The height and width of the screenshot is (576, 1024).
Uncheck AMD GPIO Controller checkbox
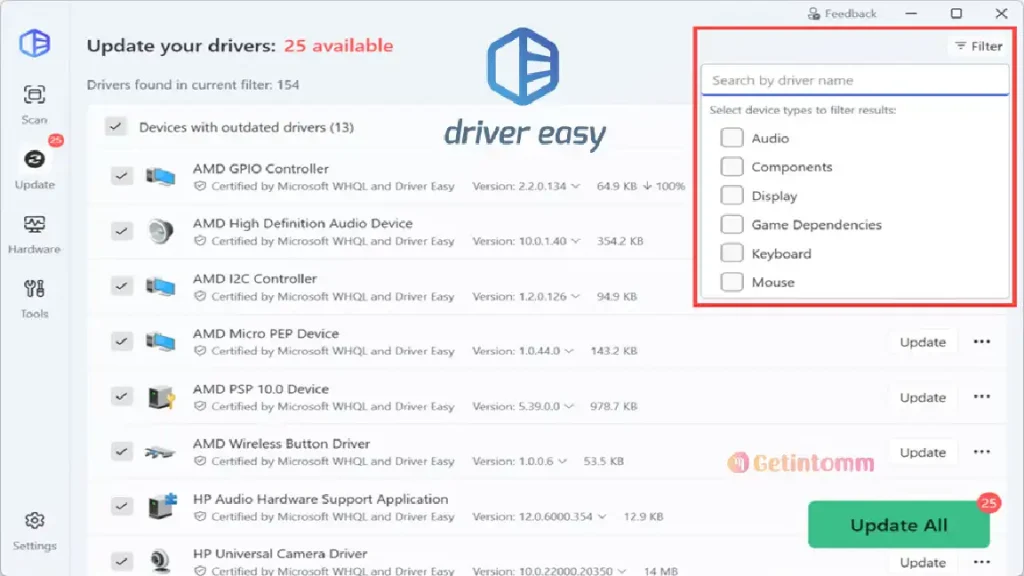pos(121,176)
